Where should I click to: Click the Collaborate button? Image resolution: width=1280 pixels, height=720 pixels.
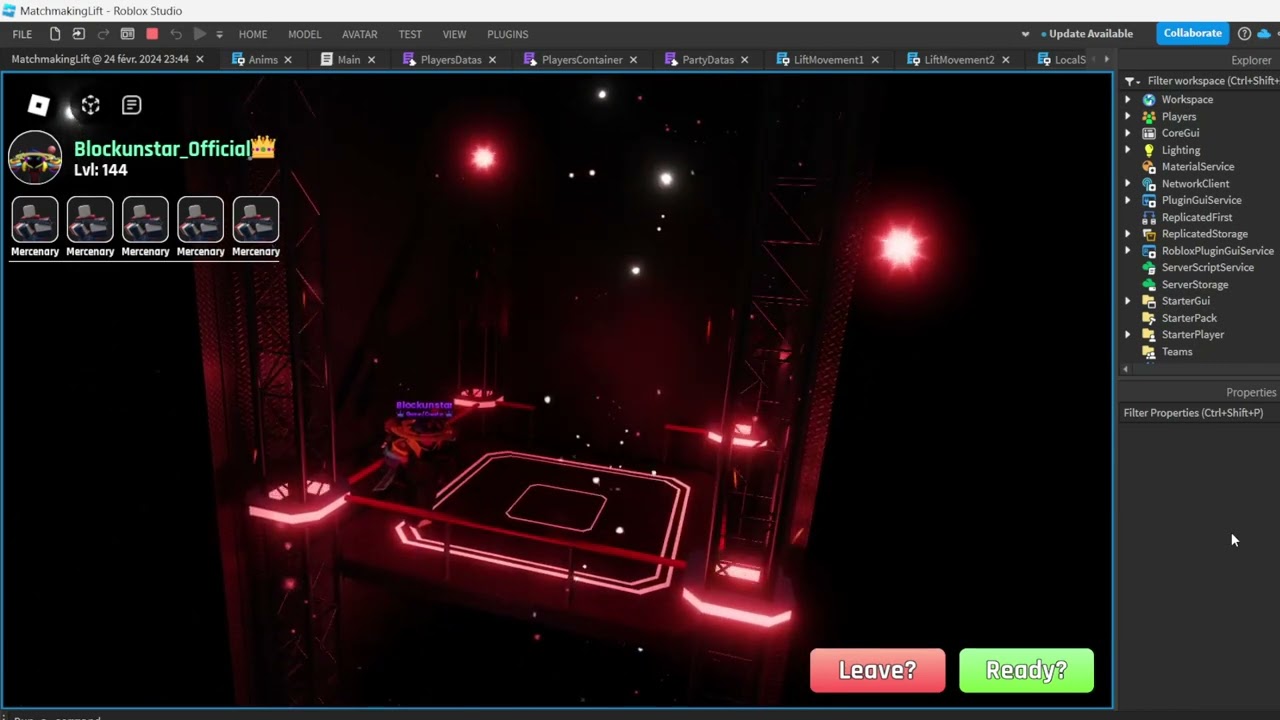pyautogui.click(x=1192, y=33)
